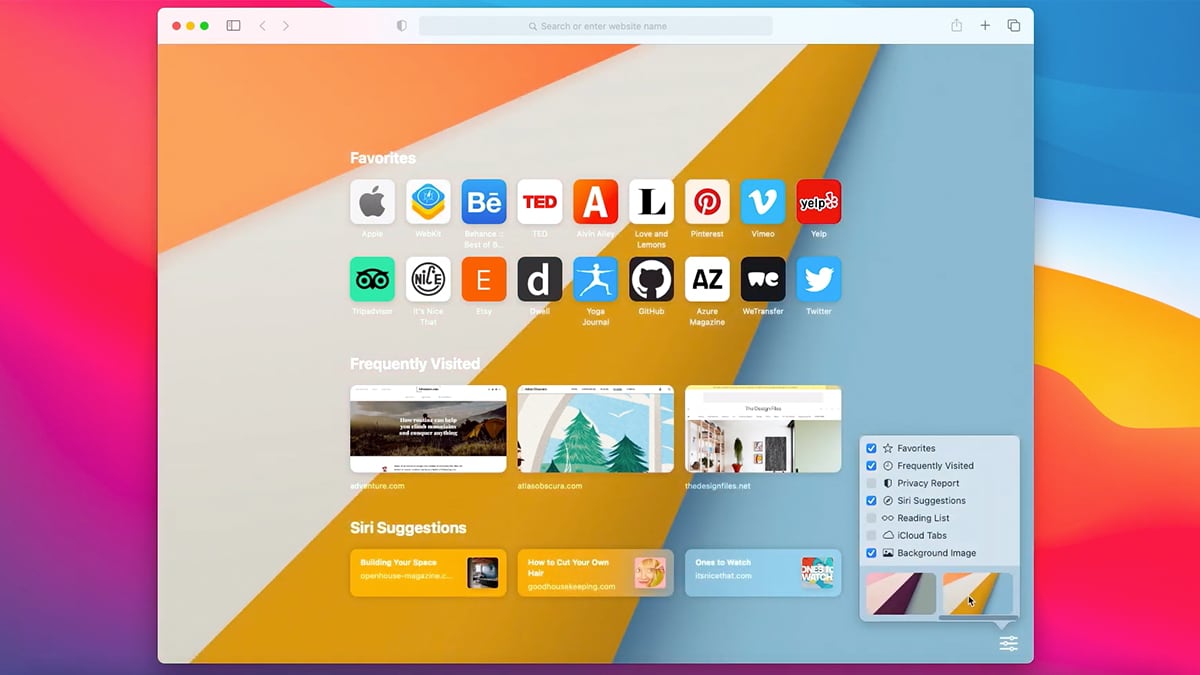
Task: Open the Apple favorite icon
Action: [372, 202]
